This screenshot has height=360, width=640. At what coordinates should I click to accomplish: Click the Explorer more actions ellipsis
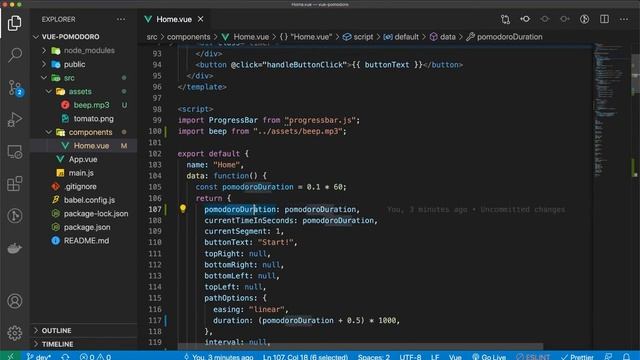[121, 19]
